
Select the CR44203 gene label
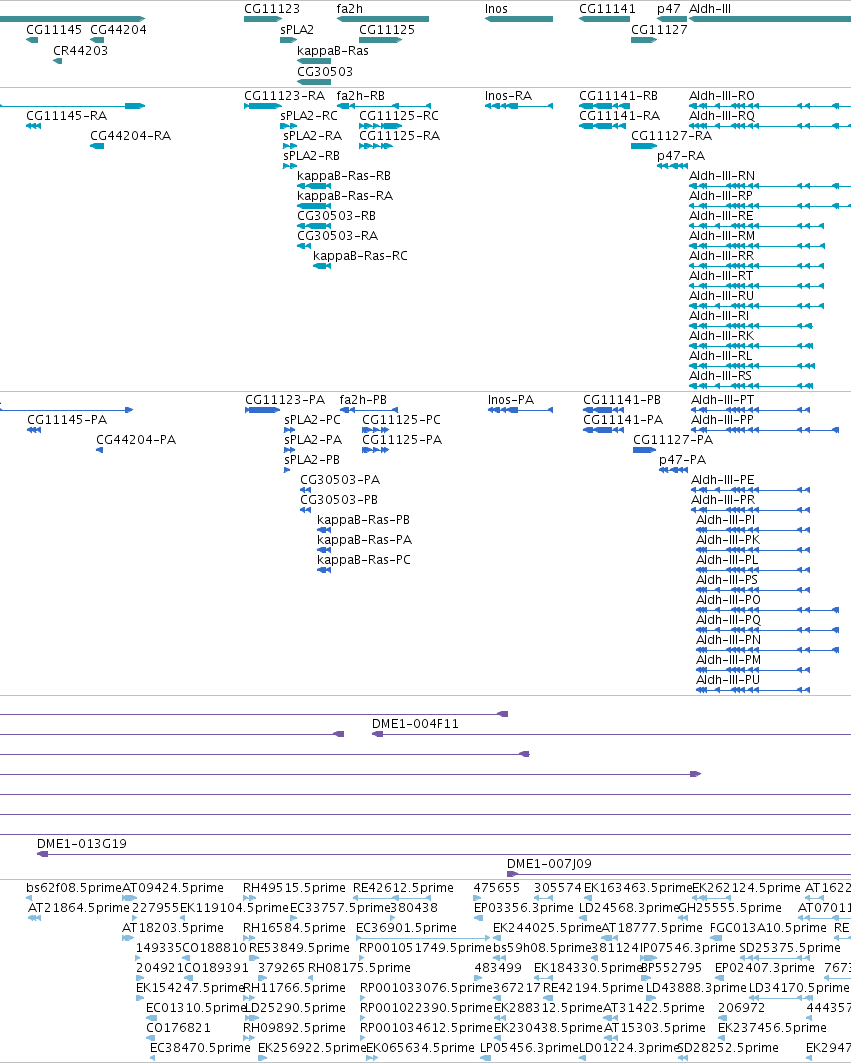pos(80,51)
